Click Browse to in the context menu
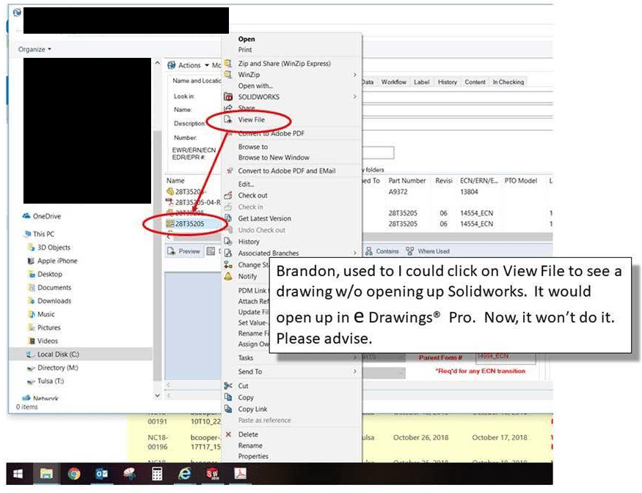Screen dimensions: 642x493 tap(253, 147)
